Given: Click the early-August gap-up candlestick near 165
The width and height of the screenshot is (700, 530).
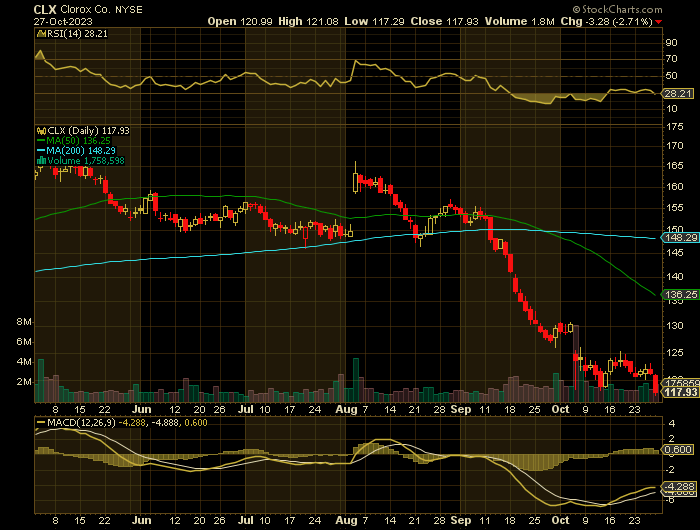Looking at the screenshot, I should pyautogui.click(x=355, y=177).
